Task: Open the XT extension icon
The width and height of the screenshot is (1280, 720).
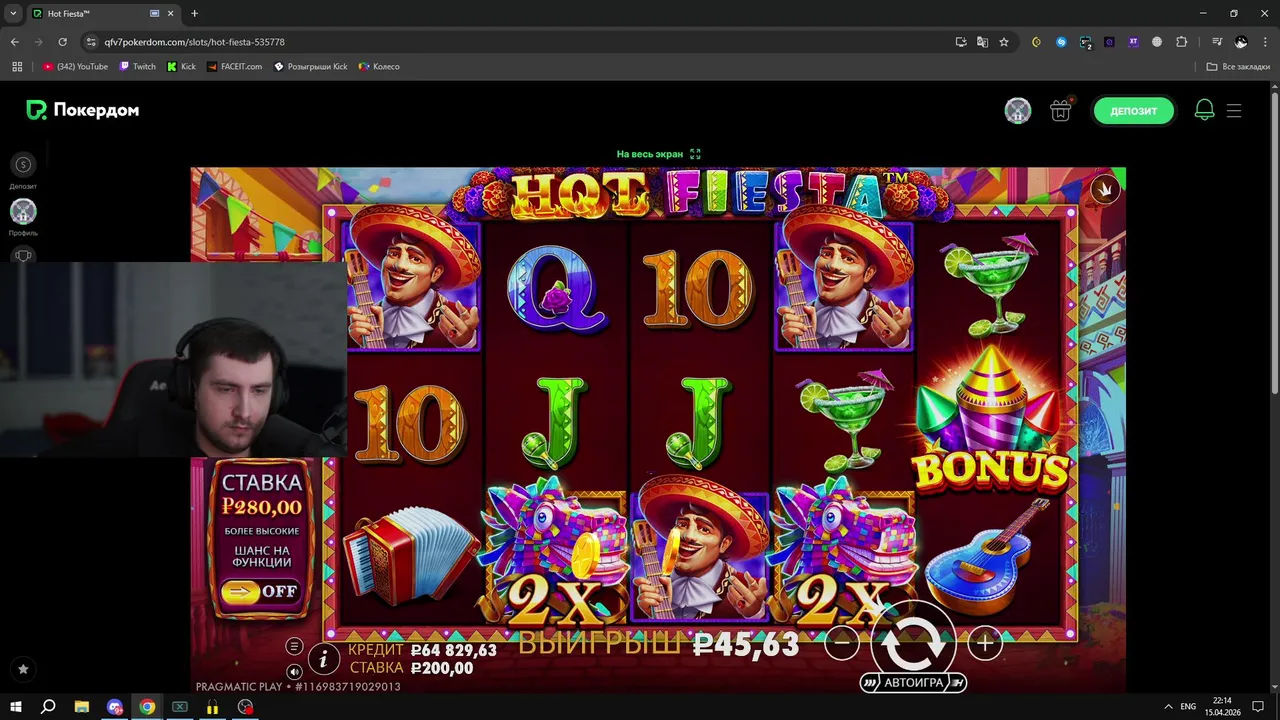Action: (x=1133, y=42)
